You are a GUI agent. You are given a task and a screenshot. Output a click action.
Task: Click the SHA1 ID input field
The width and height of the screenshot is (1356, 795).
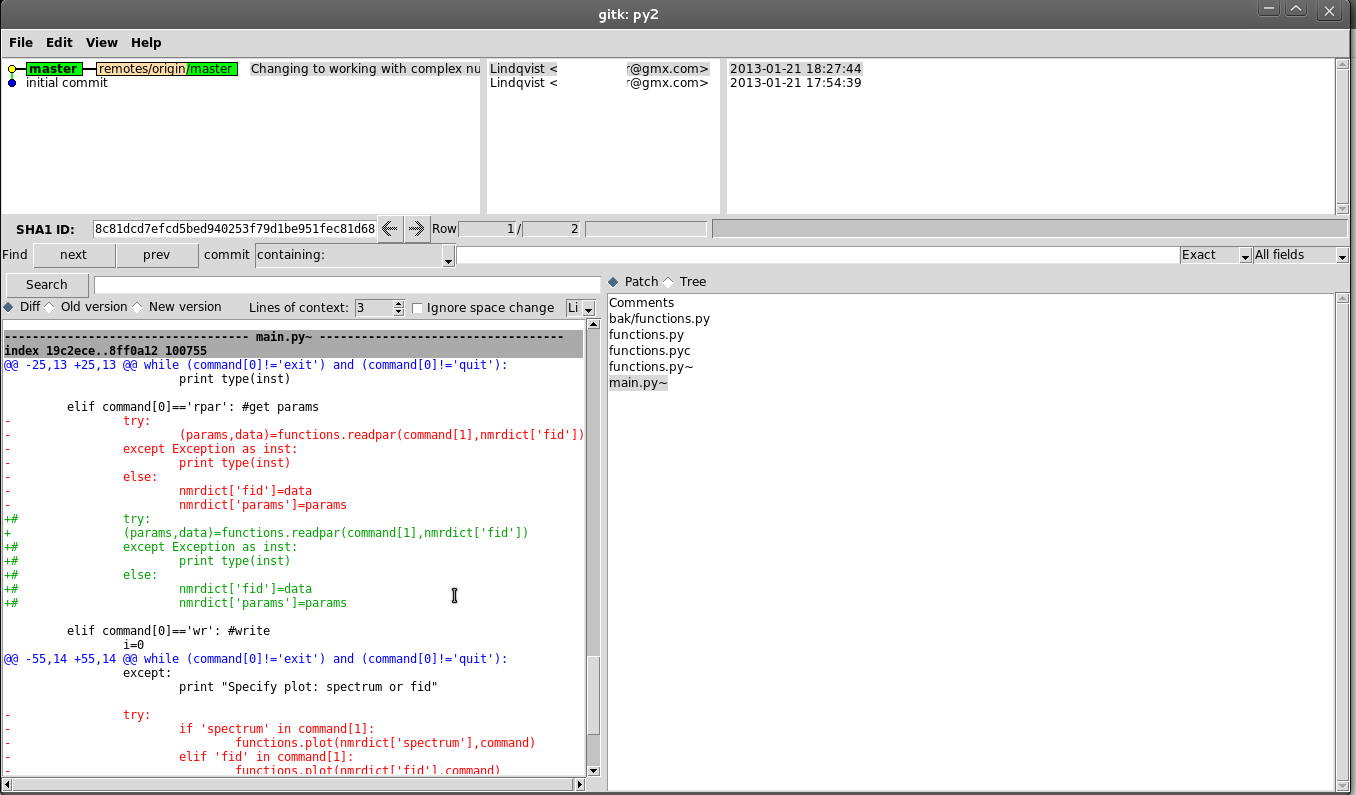[x=235, y=229]
